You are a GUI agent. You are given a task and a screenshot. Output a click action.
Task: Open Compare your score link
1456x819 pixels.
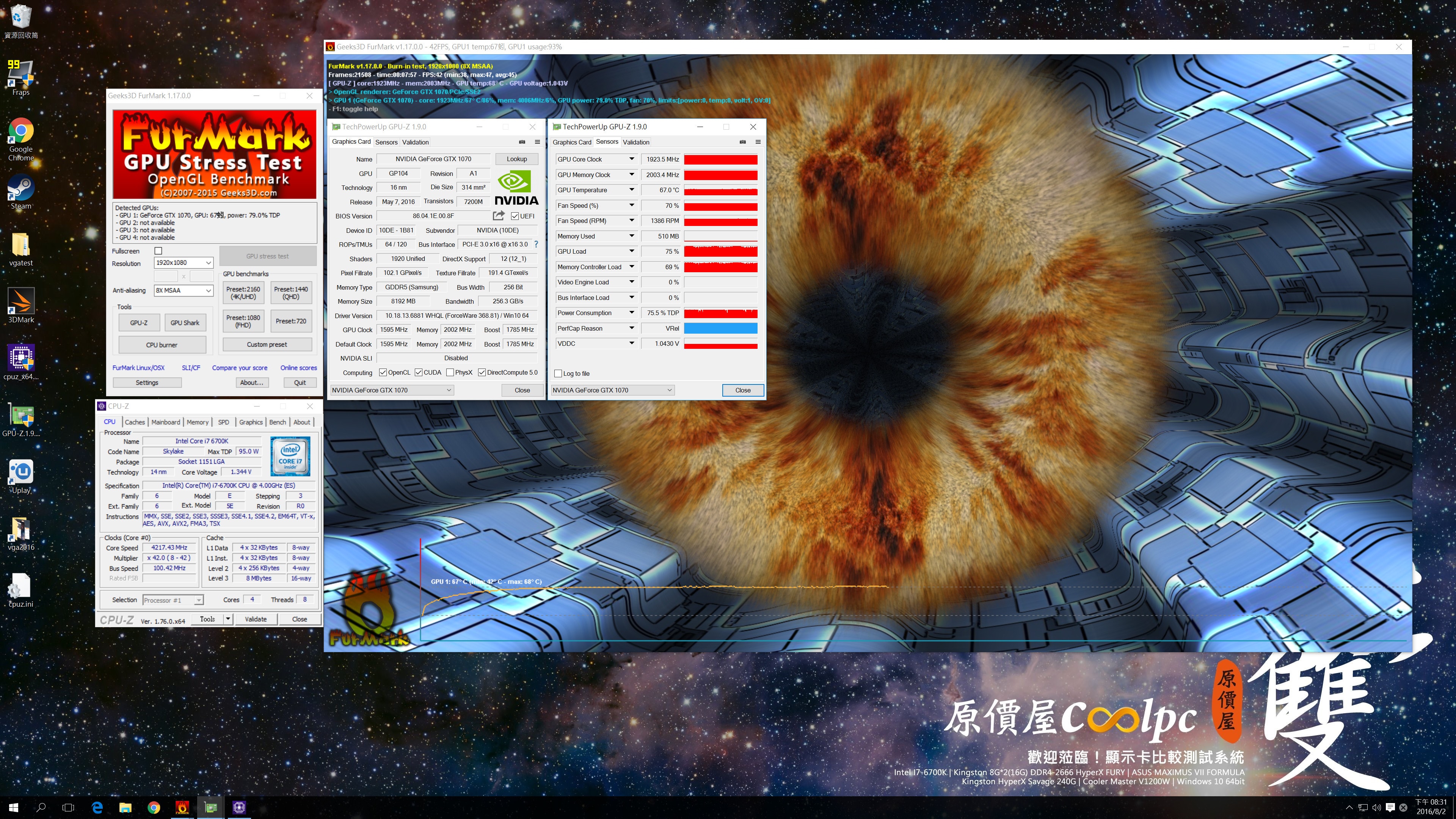[240, 367]
